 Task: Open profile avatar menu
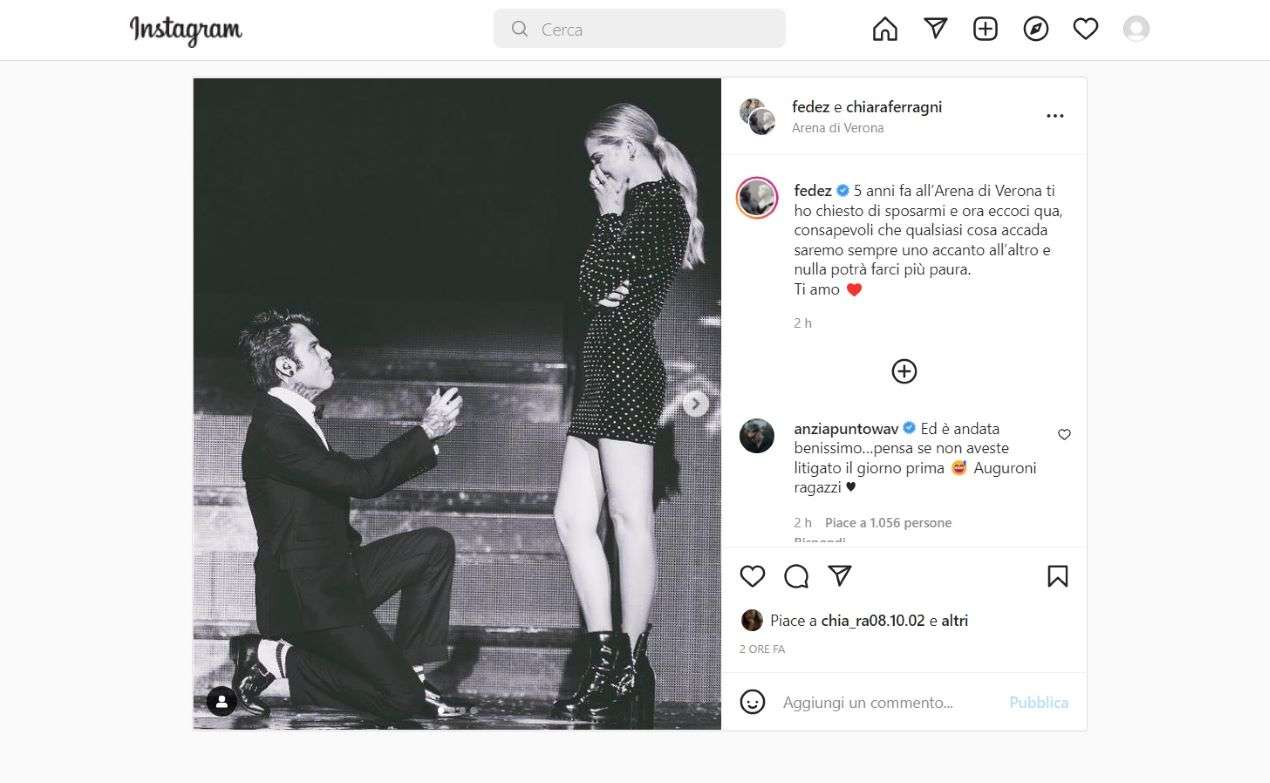point(1136,29)
